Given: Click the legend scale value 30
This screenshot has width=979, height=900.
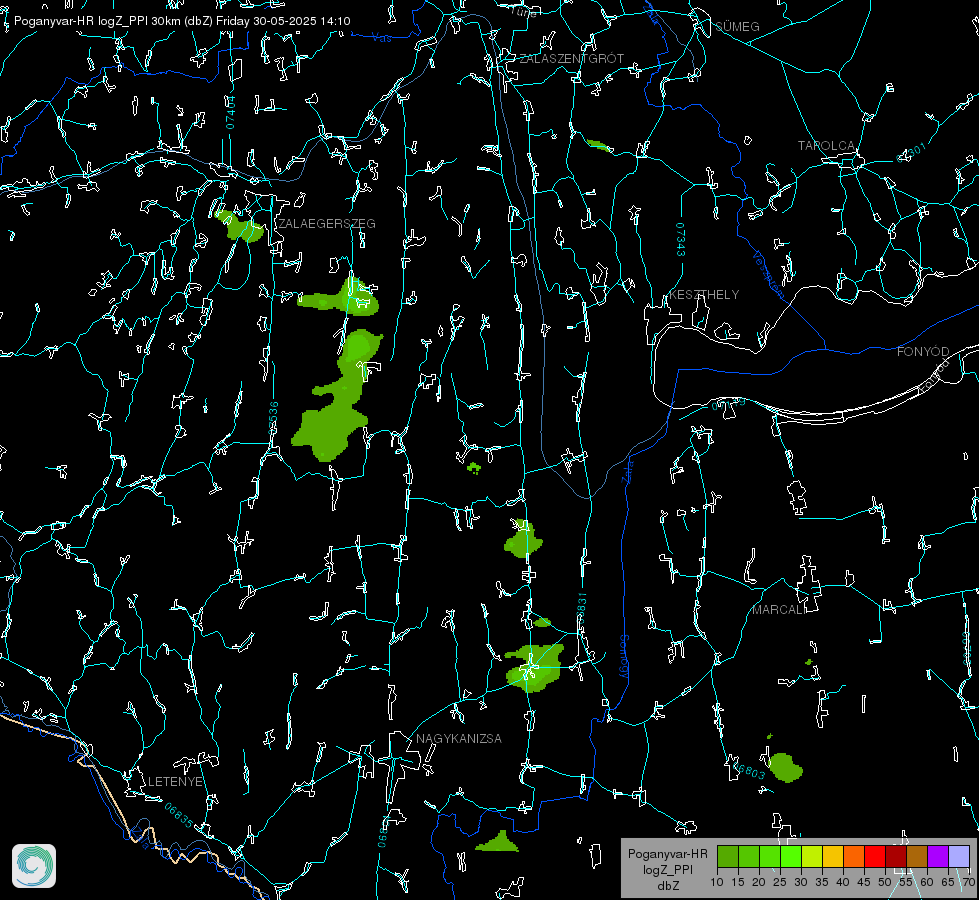Looking at the screenshot, I should (x=801, y=882).
